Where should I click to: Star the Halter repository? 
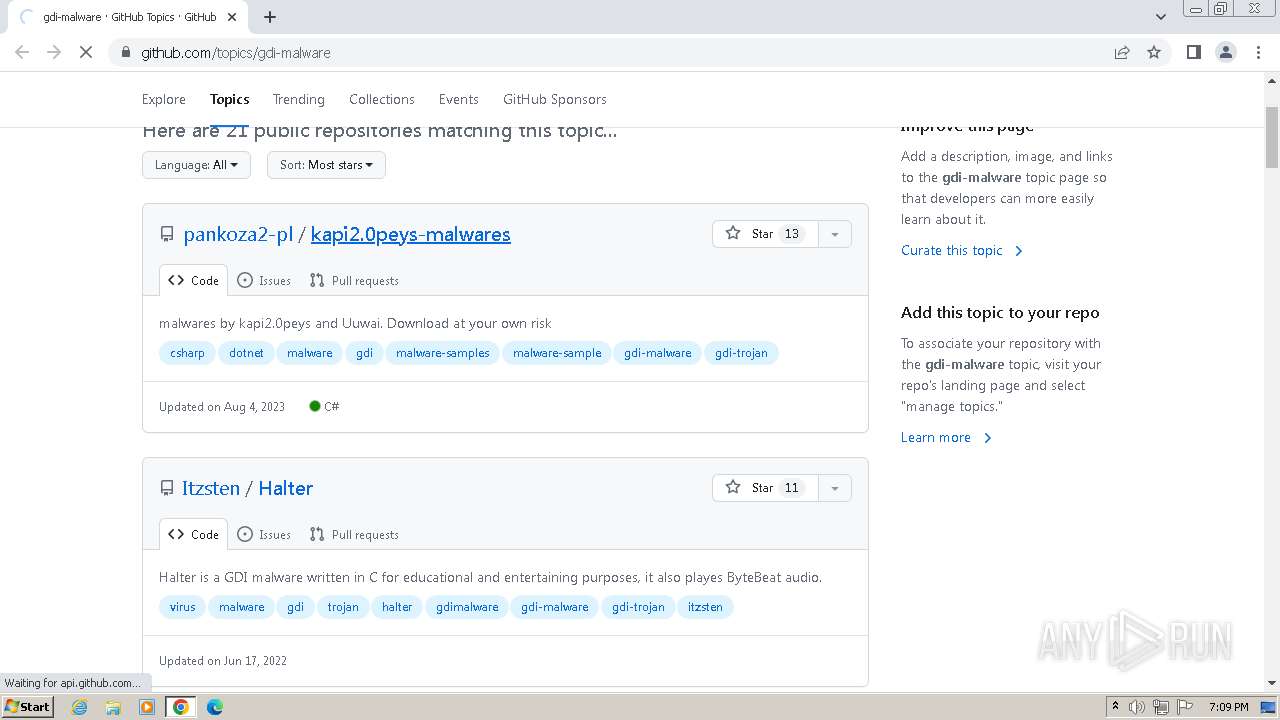pos(765,488)
